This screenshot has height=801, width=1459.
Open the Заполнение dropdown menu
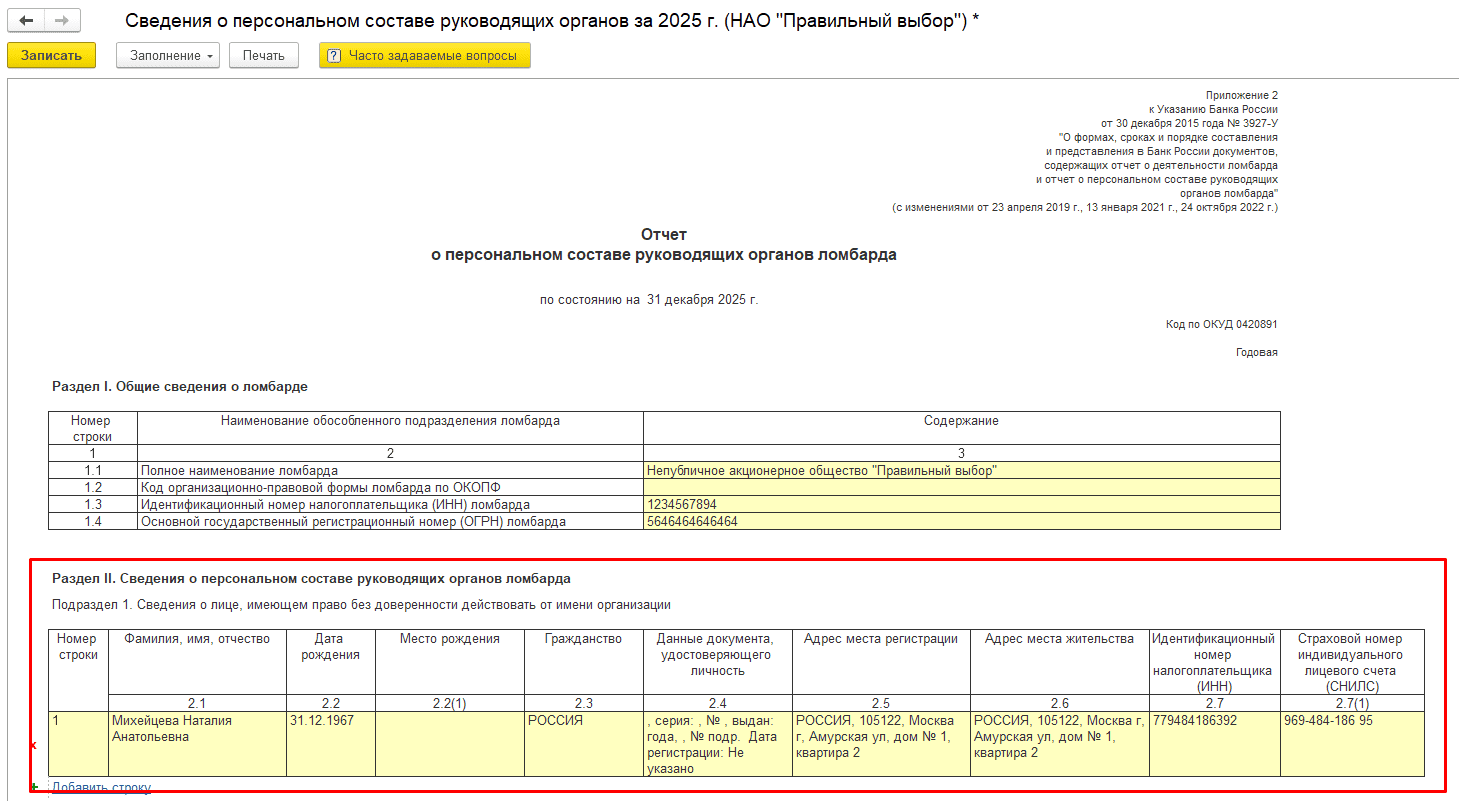(168, 56)
